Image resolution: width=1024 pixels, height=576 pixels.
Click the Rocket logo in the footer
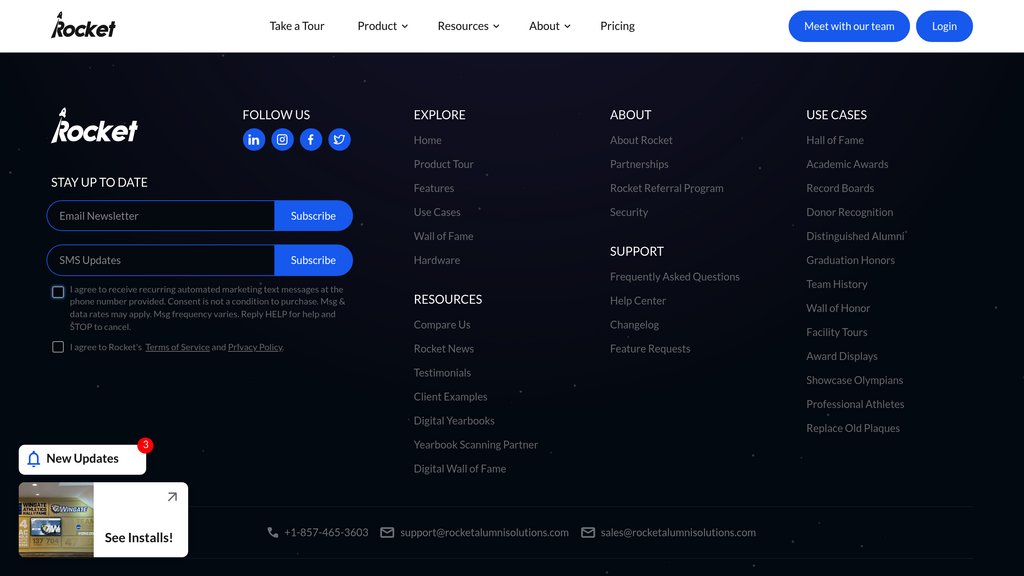pyautogui.click(x=95, y=127)
